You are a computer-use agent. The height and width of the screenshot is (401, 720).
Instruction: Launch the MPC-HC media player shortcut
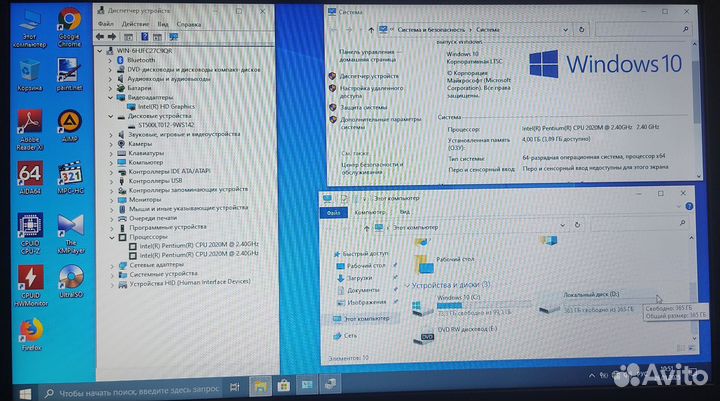69,175
